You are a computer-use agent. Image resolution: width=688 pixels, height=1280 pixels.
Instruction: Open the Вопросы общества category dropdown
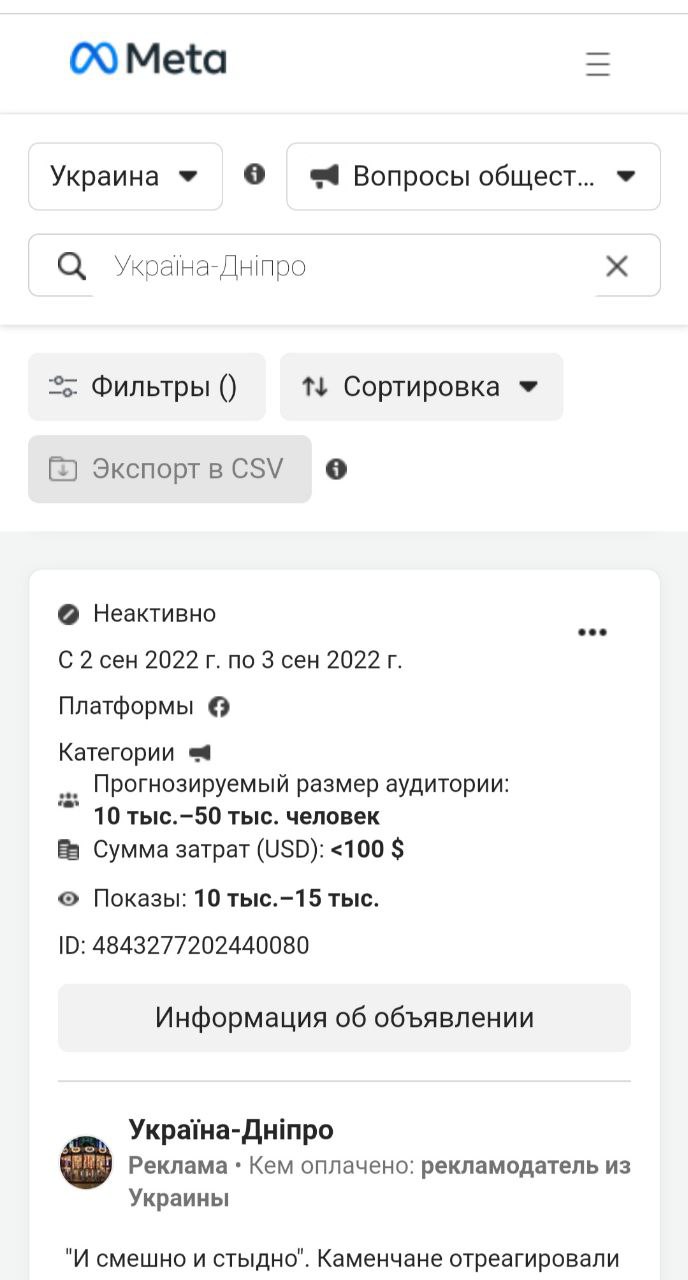[474, 177]
